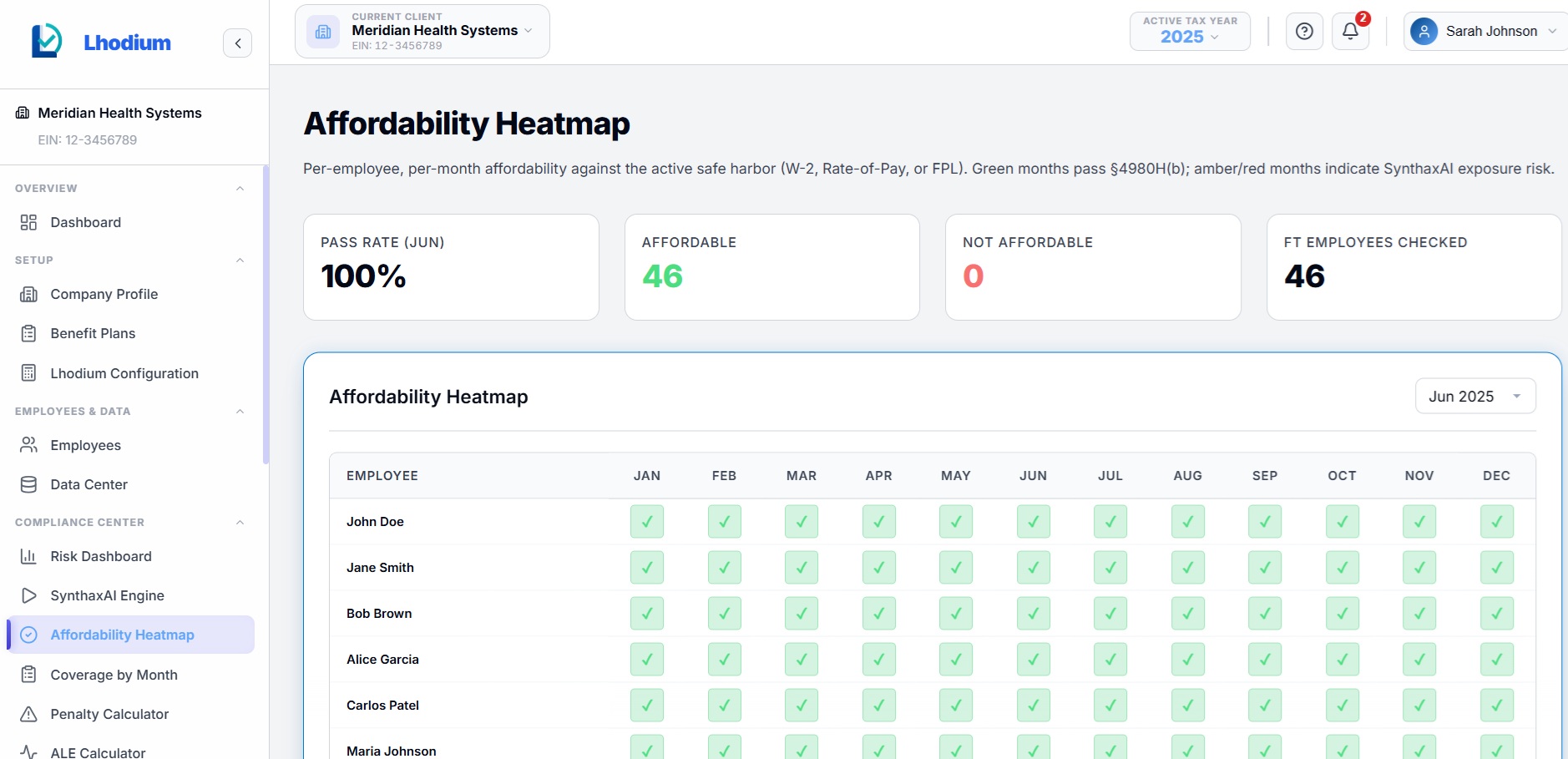
Task: Collapse the sidebar with the chevron button
Action: coord(238,43)
